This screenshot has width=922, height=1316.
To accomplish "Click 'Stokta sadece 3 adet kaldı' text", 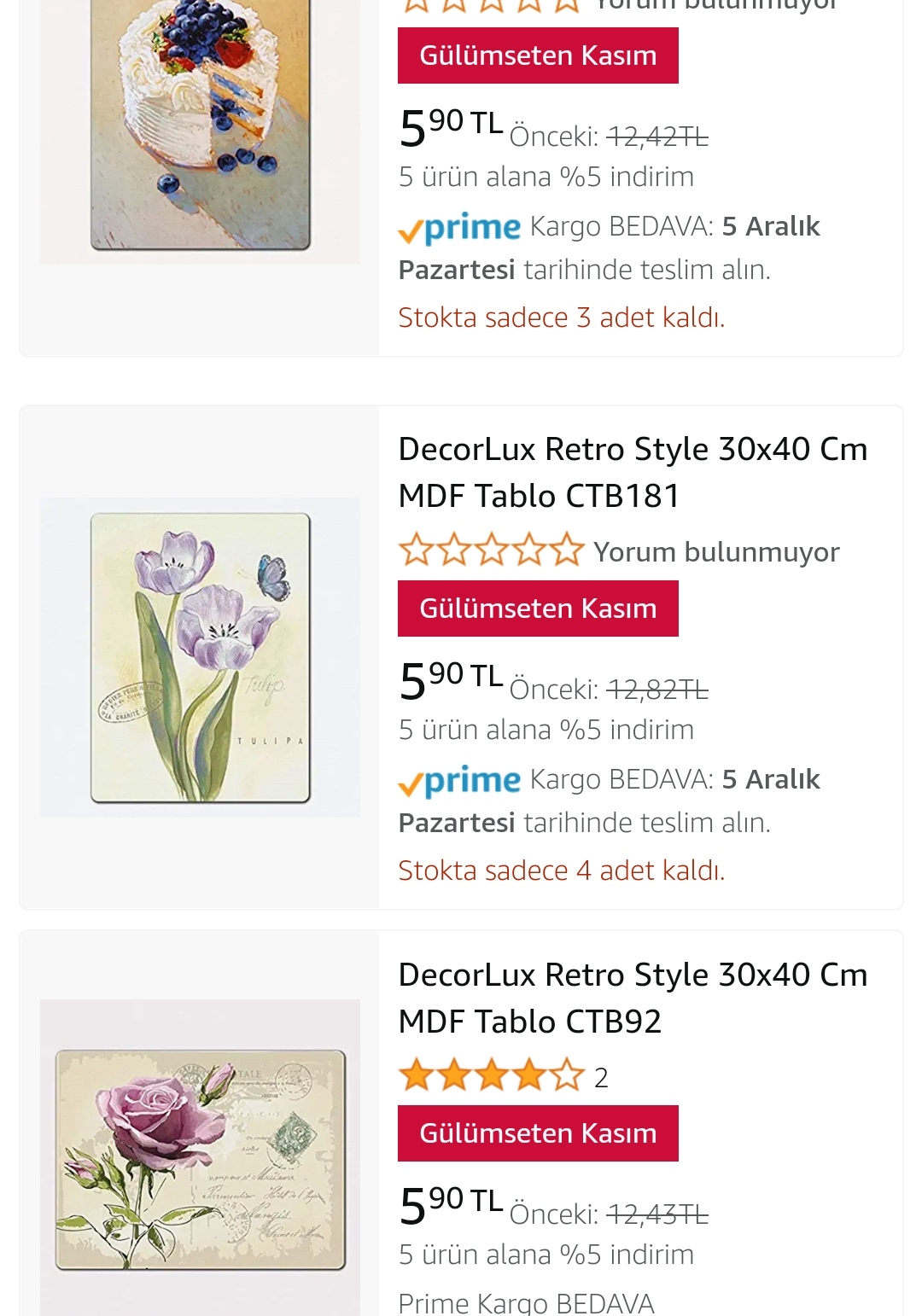I will pyautogui.click(x=561, y=317).
